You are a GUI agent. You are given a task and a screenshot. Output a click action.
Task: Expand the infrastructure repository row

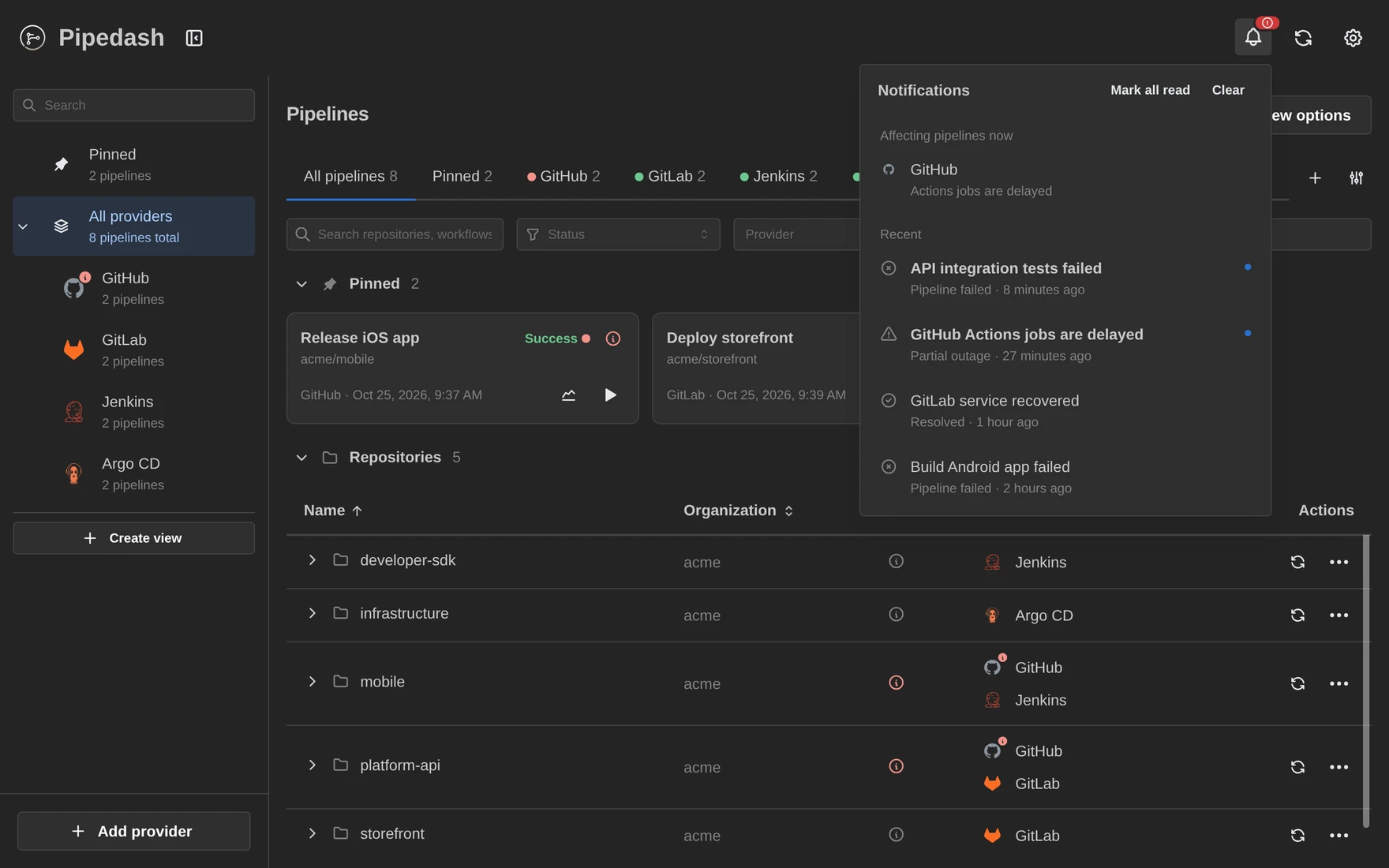[312, 613]
